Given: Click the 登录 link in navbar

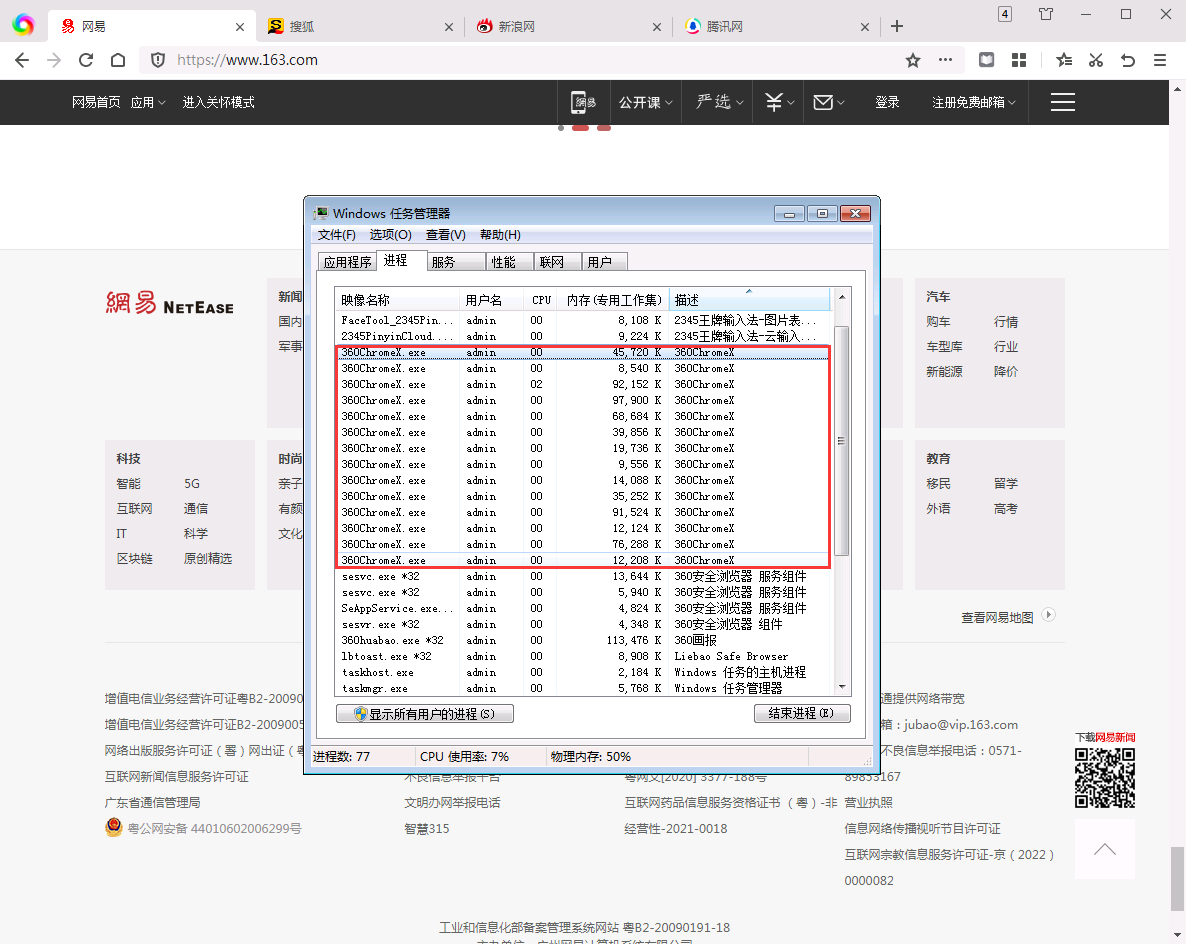Looking at the screenshot, I should coord(887,102).
